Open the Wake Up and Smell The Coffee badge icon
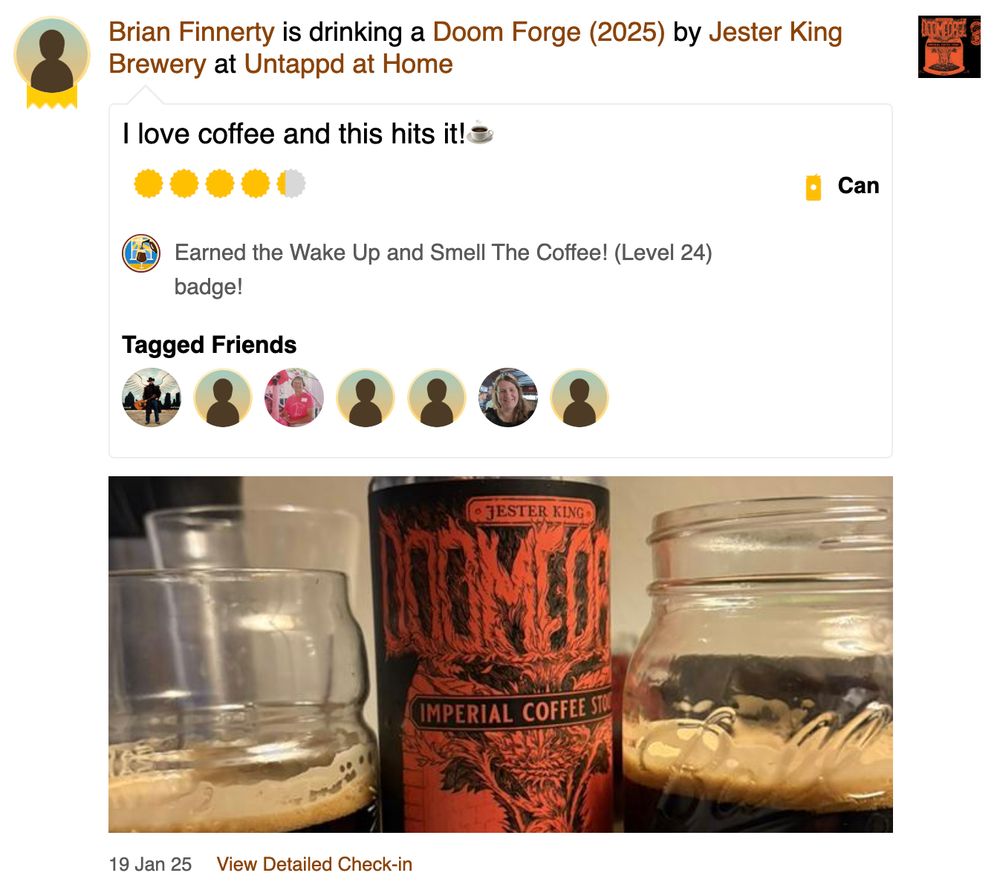This screenshot has height=896, width=1000. [x=141, y=253]
